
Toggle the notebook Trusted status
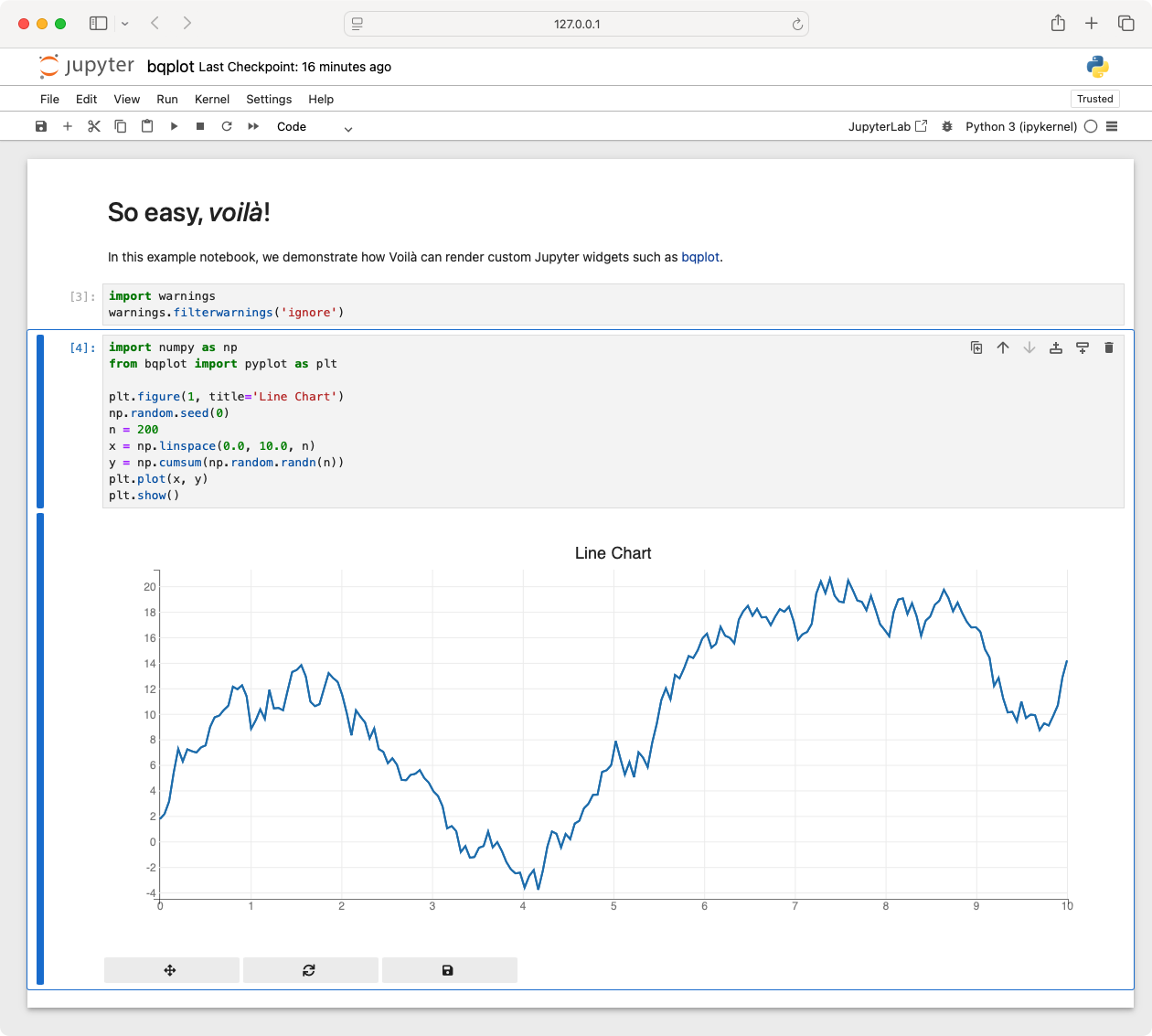coord(1094,99)
